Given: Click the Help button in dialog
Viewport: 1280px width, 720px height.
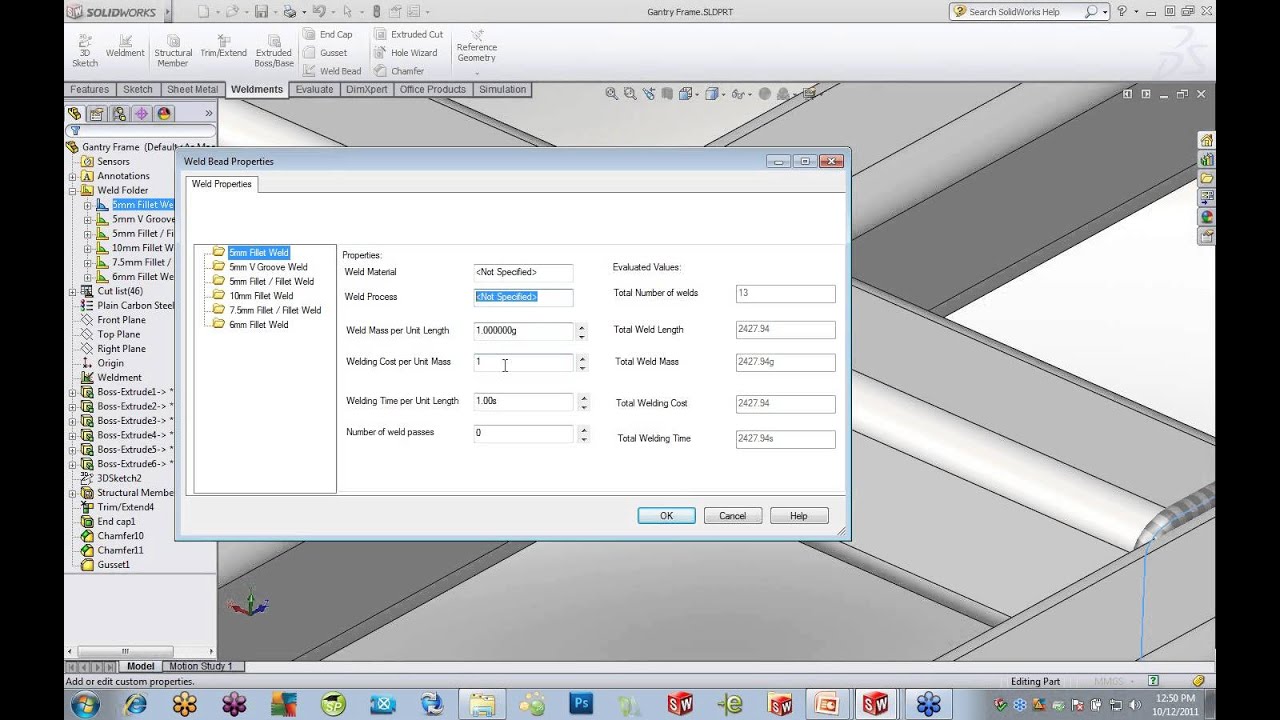Looking at the screenshot, I should pyautogui.click(x=798, y=516).
